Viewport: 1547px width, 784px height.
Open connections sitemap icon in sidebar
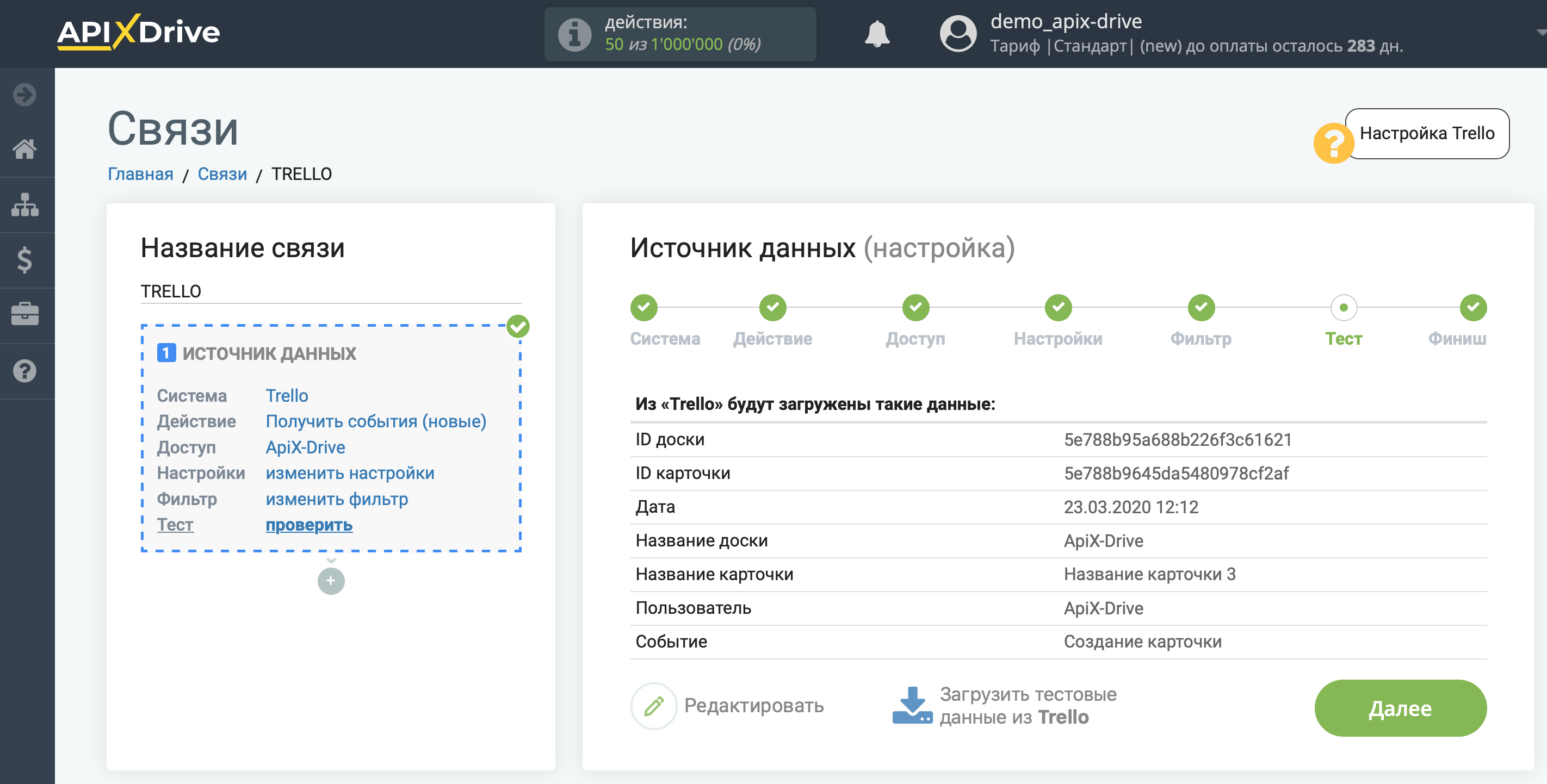[x=24, y=205]
